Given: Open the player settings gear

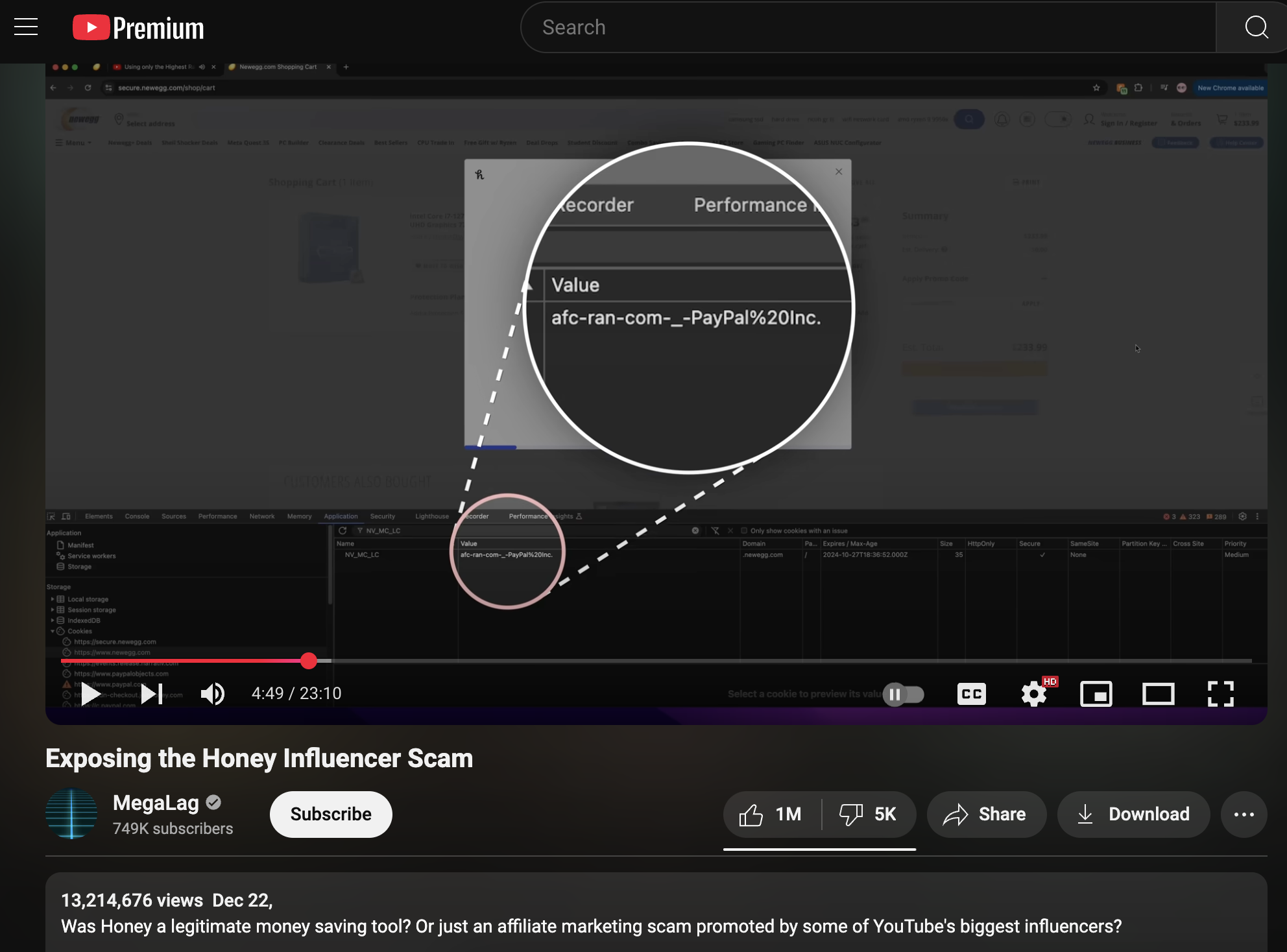Looking at the screenshot, I should 1034,694.
